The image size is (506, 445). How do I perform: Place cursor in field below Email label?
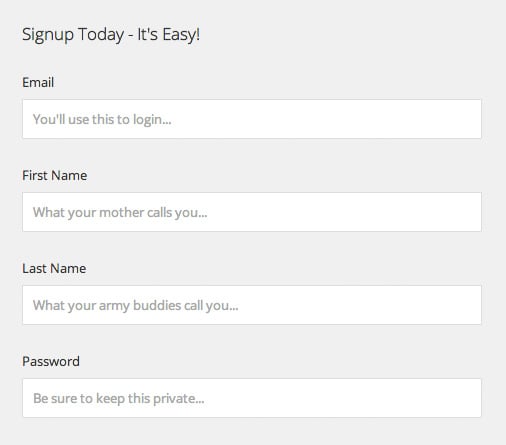pos(252,119)
